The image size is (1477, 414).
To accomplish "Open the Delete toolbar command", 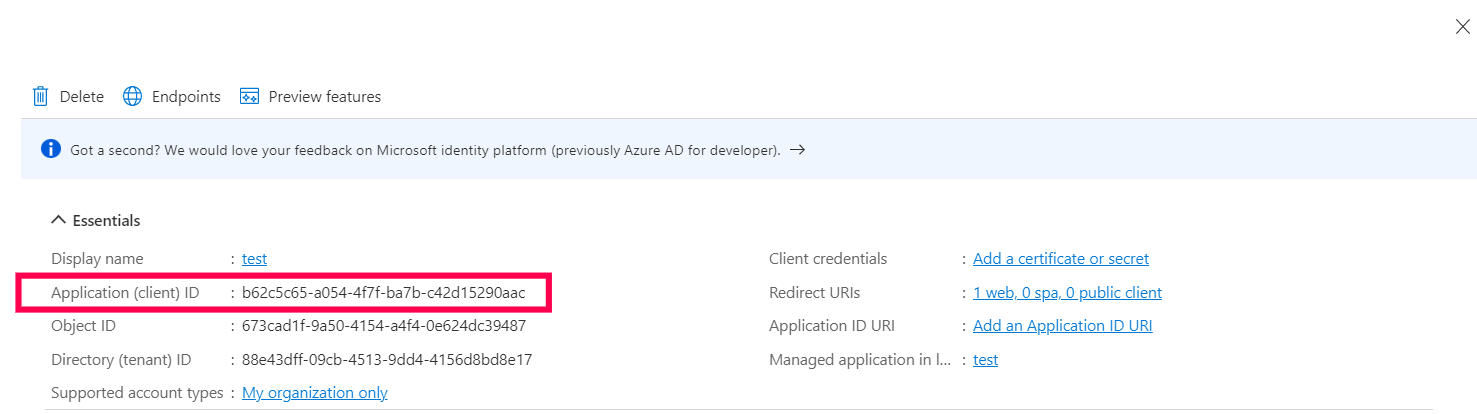I will click(x=81, y=97).
